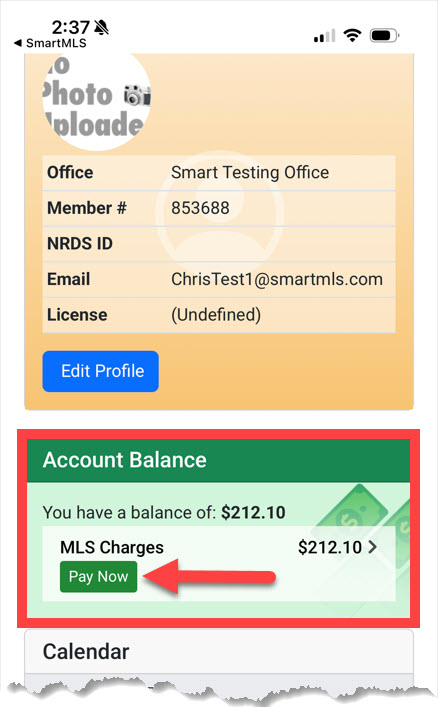The image size is (438, 707).
Task: Tap the 2:37 clock
Action: point(70,28)
